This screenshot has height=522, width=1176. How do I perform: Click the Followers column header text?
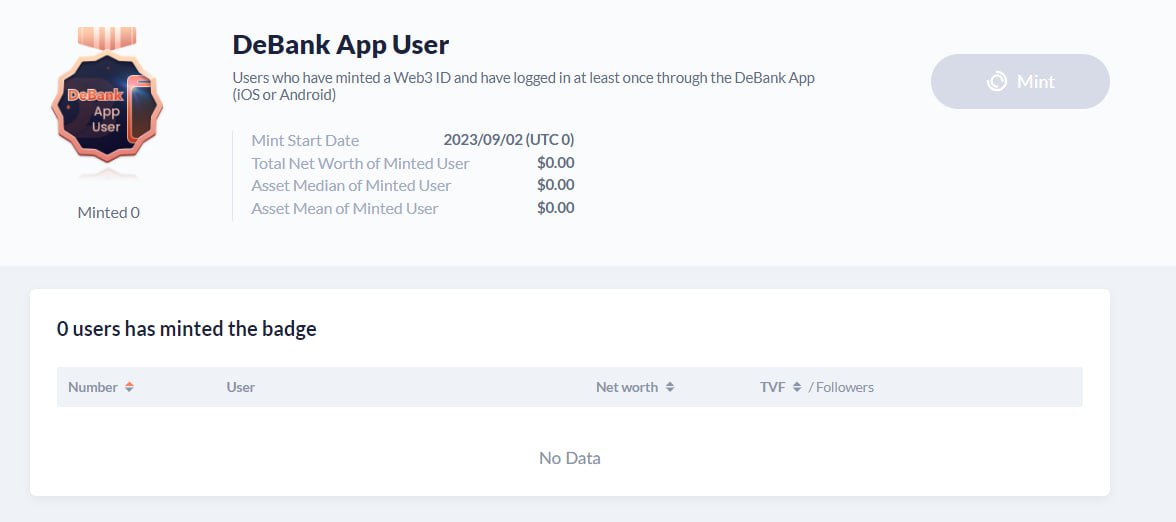(845, 387)
